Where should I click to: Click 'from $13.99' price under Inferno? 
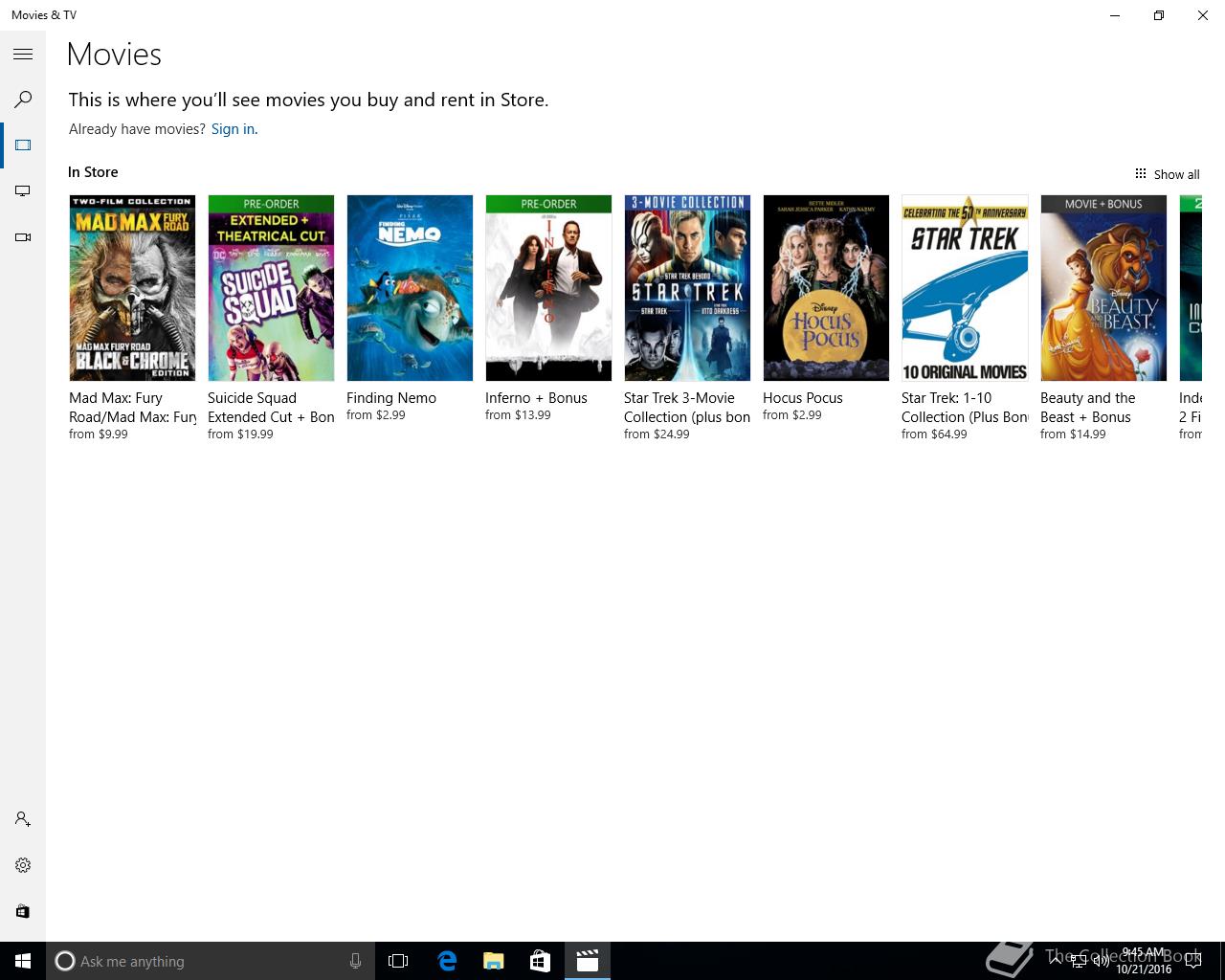[518, 415]
